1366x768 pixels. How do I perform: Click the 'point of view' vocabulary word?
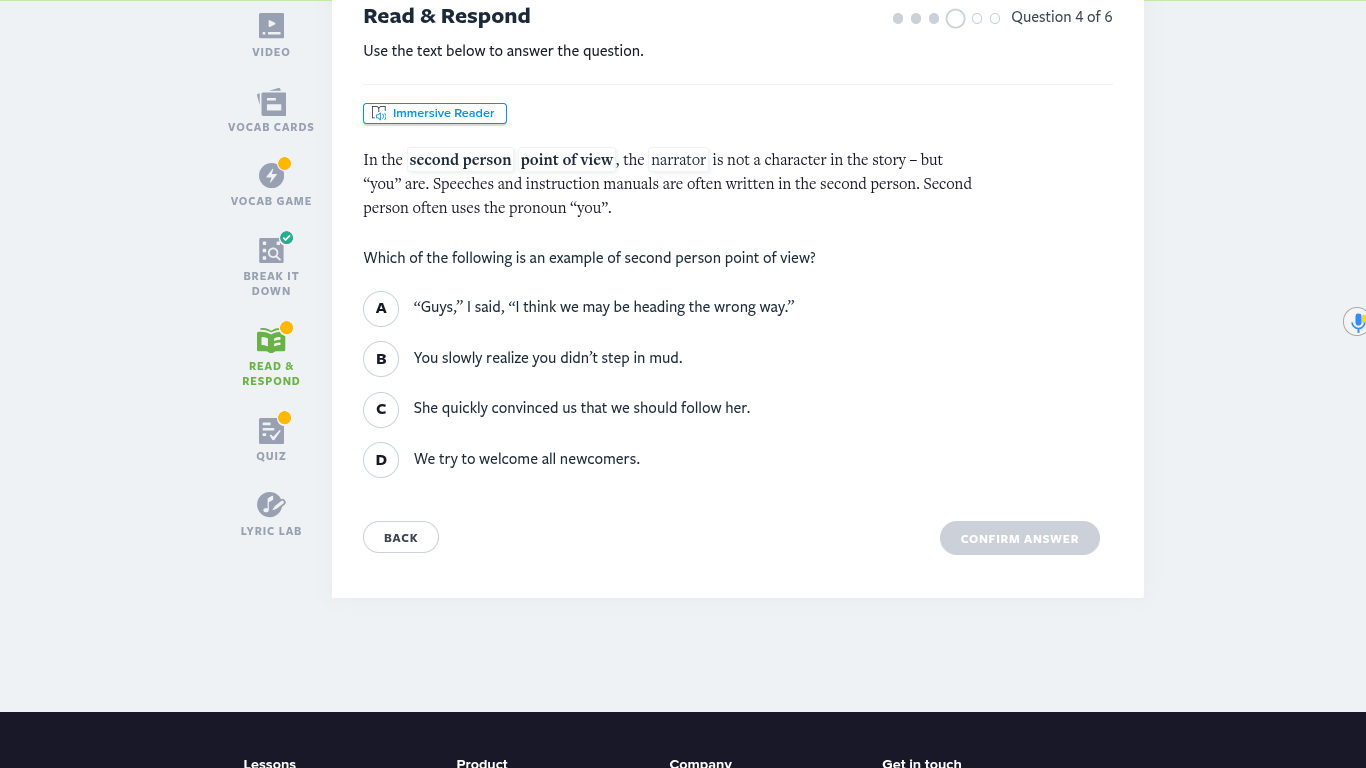point(567,160)
